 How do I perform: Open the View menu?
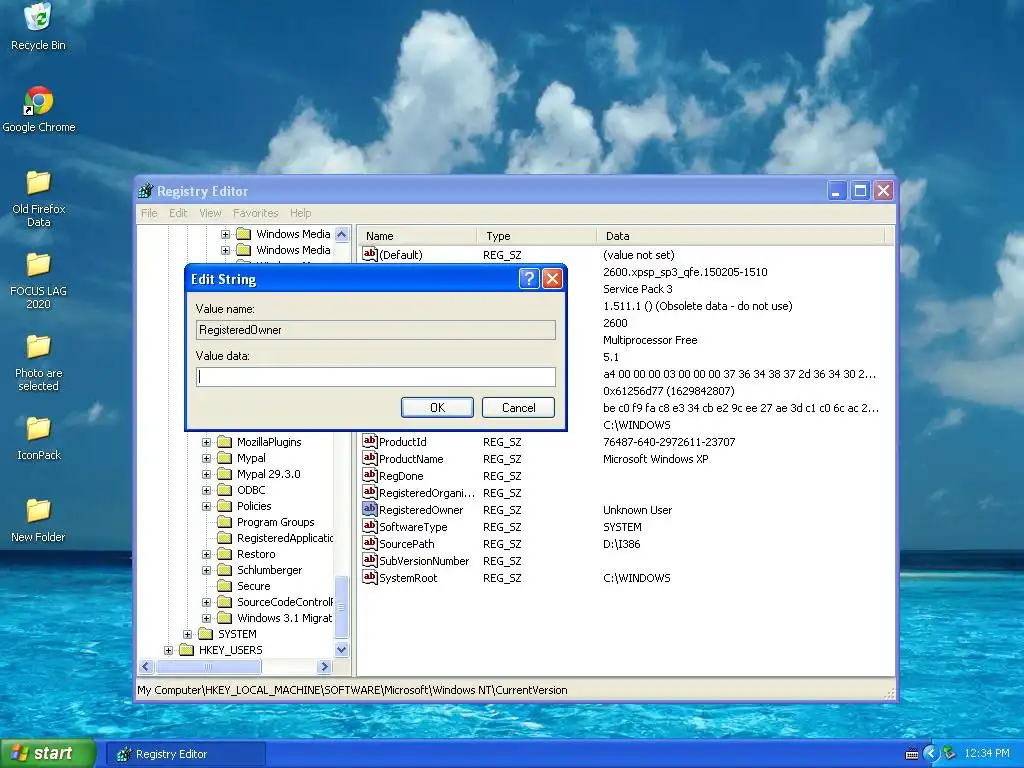[210, 213]
